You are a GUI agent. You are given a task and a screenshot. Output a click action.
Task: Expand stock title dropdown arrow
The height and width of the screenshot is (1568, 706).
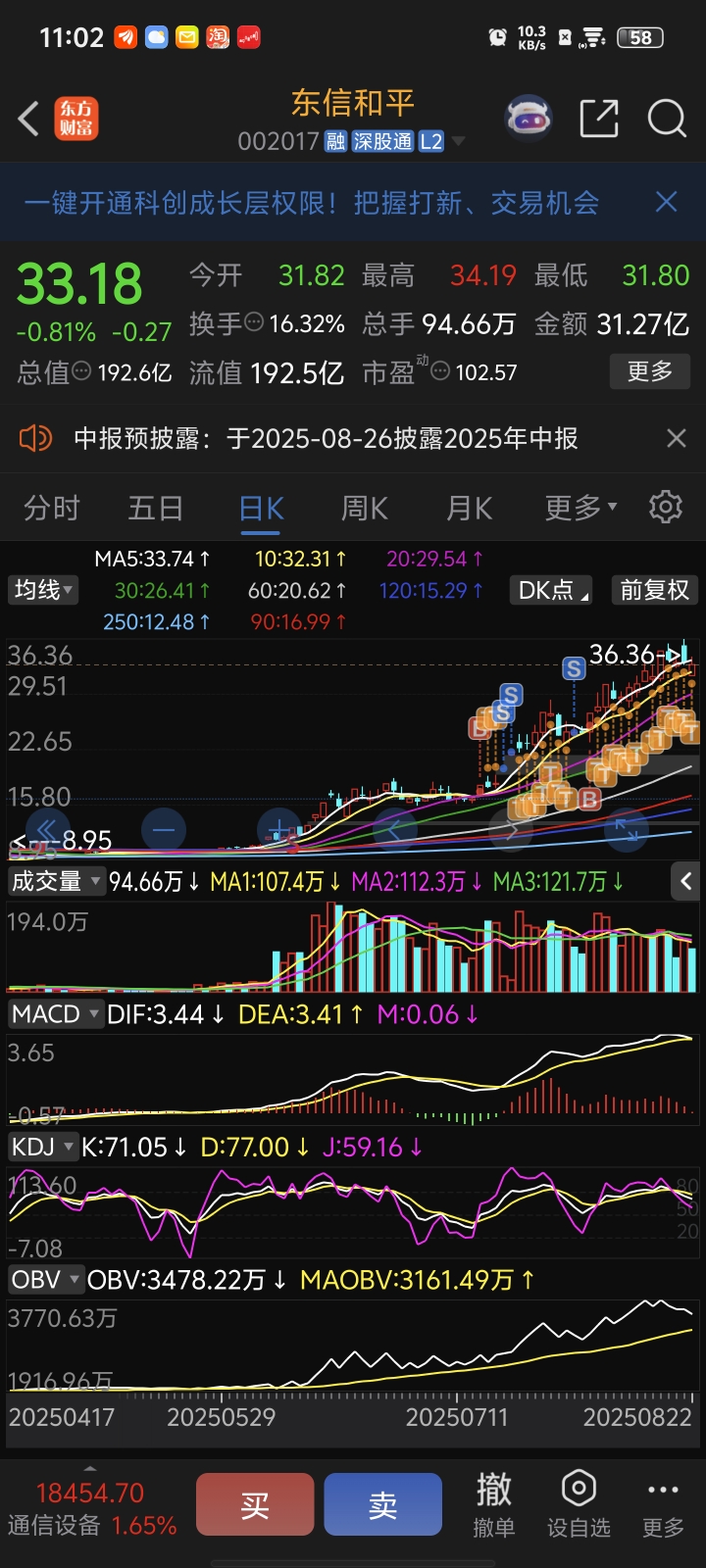pos(458,142)
